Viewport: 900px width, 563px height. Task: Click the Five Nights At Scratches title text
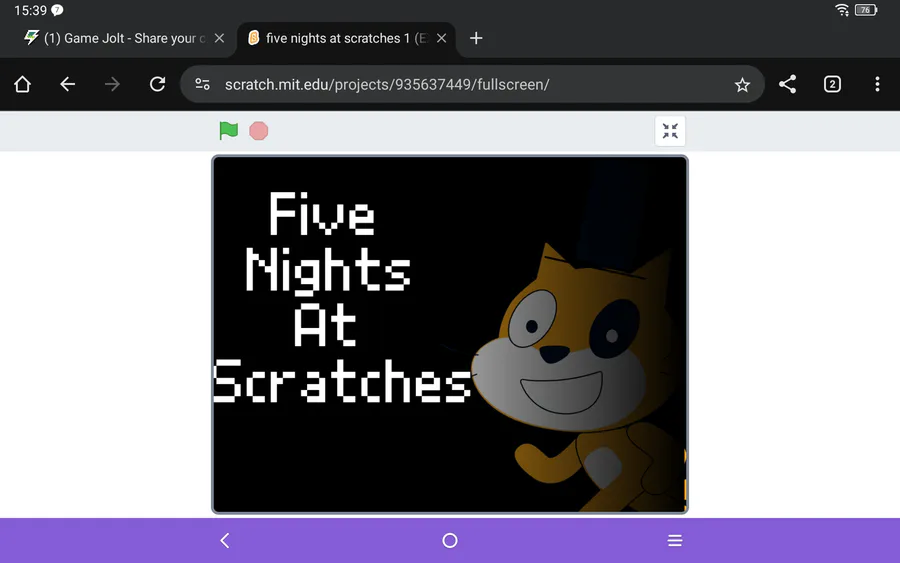342,297
